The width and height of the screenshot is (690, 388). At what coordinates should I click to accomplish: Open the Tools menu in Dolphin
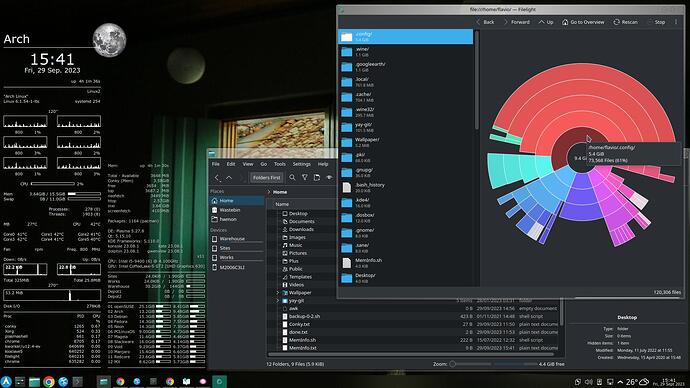click(280, 164)
